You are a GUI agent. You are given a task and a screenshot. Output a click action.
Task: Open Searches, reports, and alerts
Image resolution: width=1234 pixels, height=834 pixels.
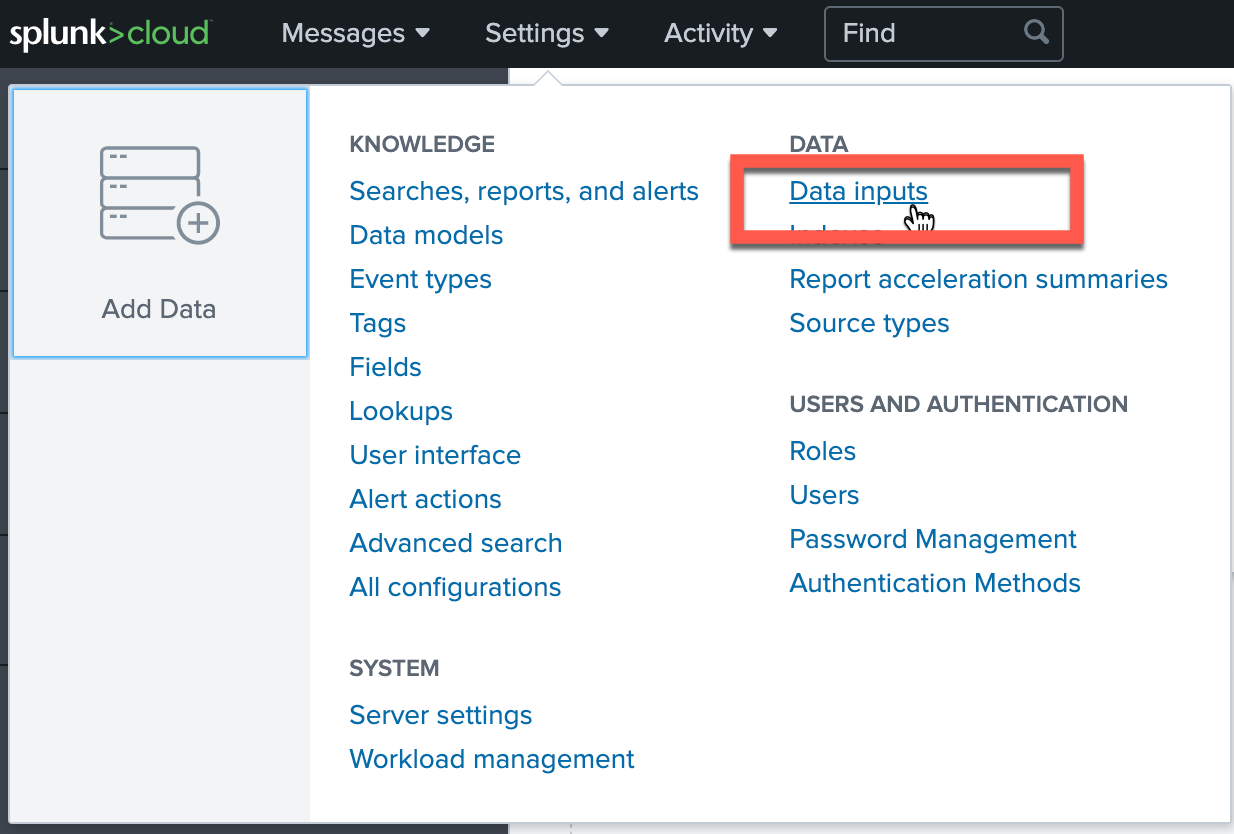[x=523, y=191]
